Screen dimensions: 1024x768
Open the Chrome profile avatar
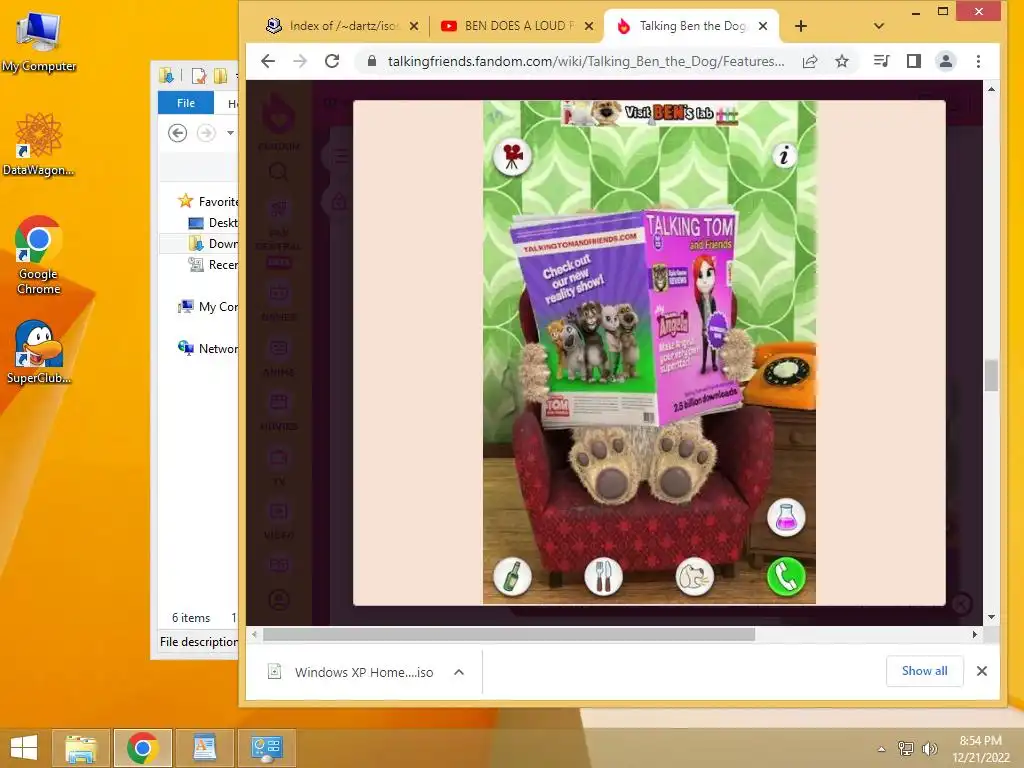[x=946, y=61]
